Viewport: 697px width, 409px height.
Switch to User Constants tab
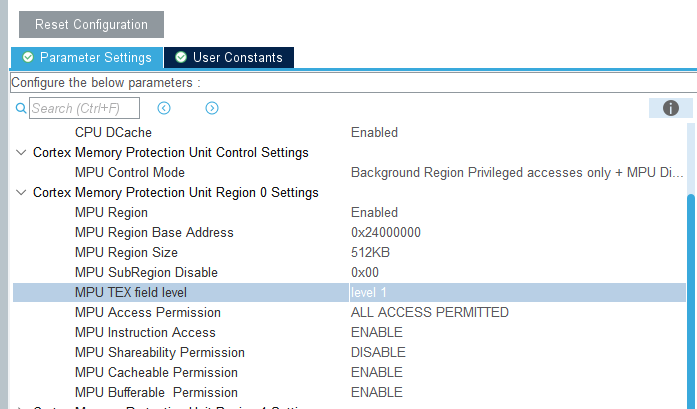tap(229, 57)
